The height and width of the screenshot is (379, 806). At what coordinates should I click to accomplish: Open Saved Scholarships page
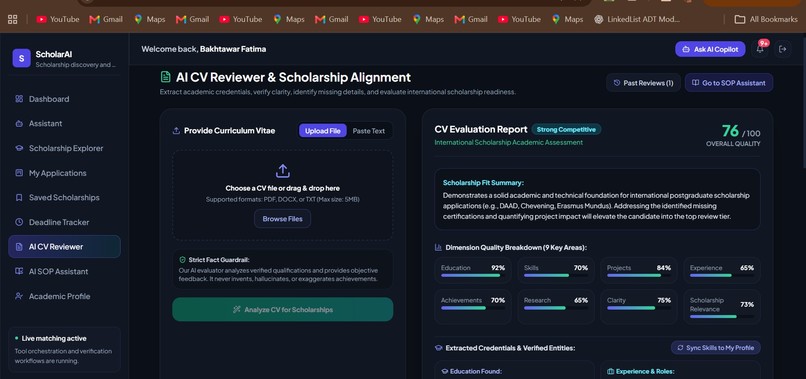64,197
